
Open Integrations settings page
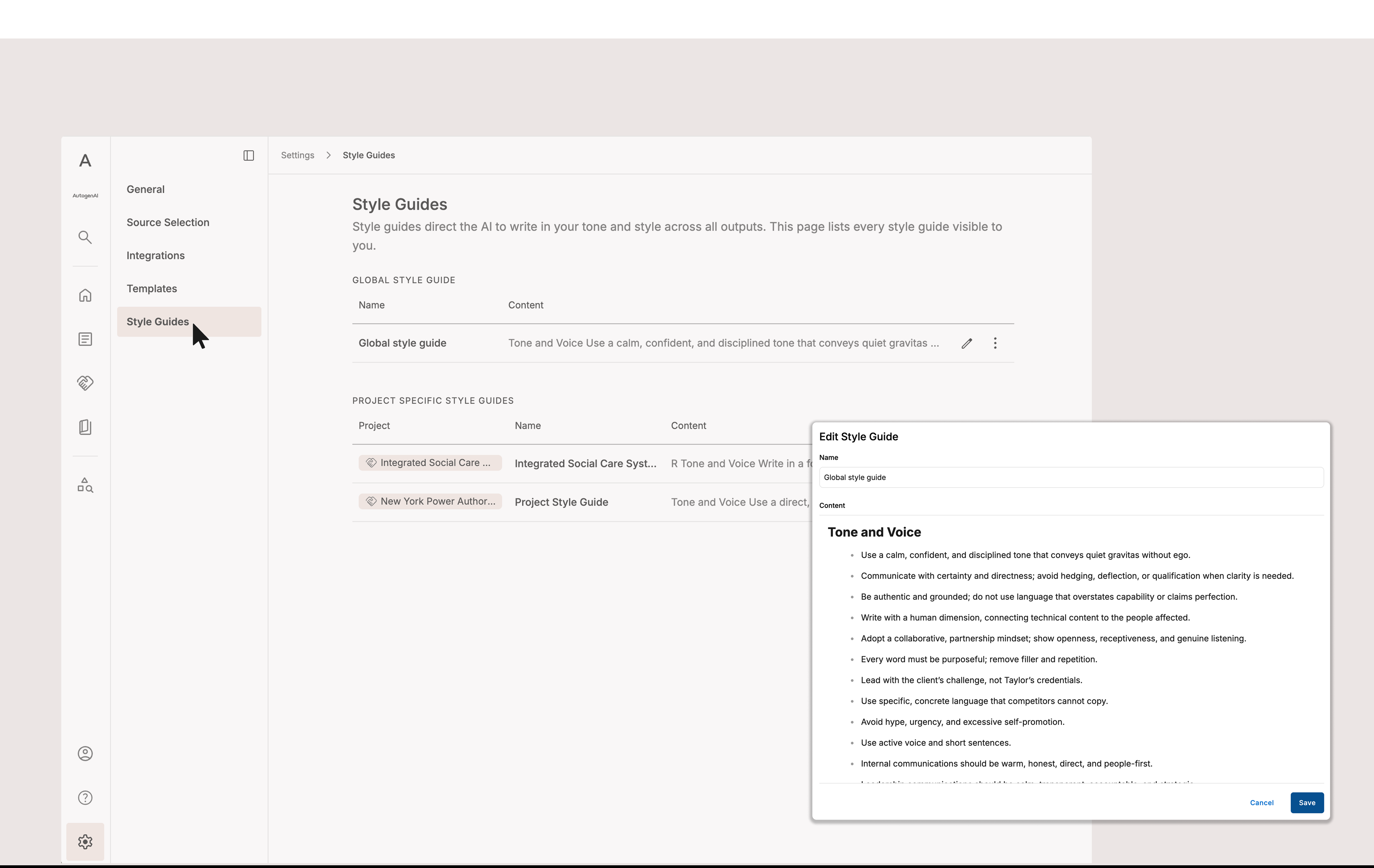click(155, 256)
